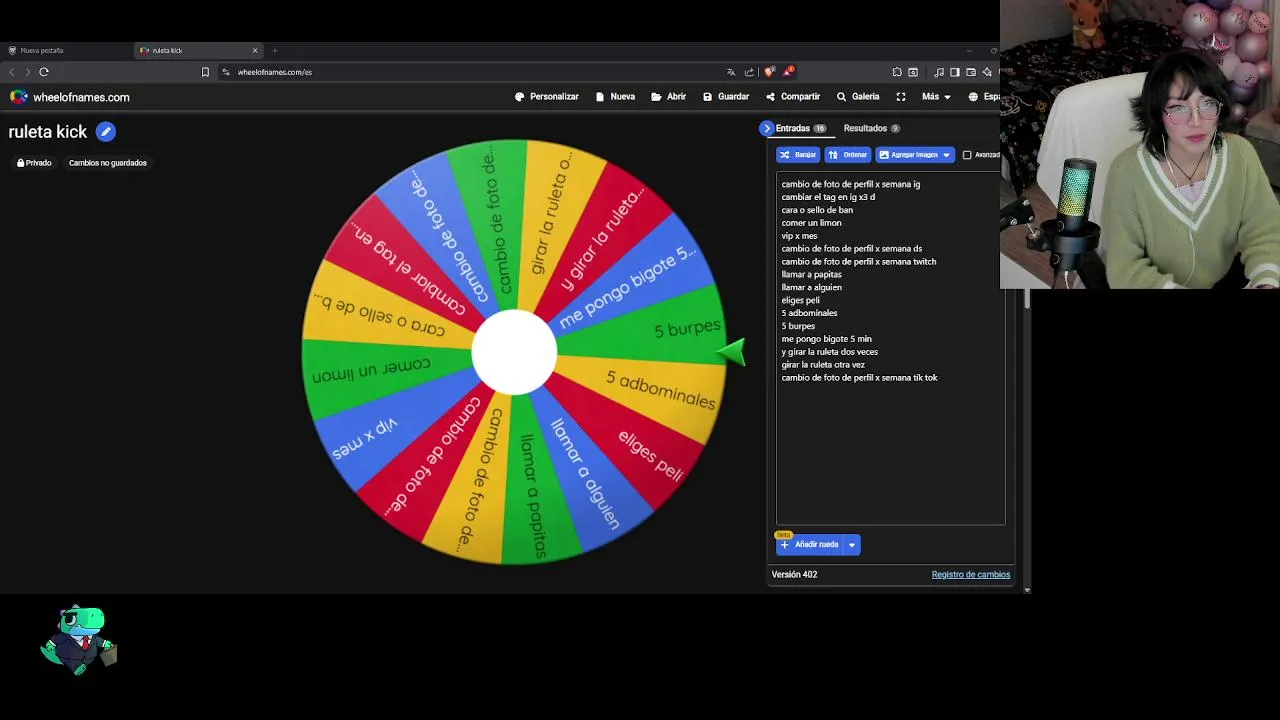Image resolution: width=1280 pixels, height=720 pixels.
Task: Open the Personalizar menu
Action: click(x=547, y=97)
